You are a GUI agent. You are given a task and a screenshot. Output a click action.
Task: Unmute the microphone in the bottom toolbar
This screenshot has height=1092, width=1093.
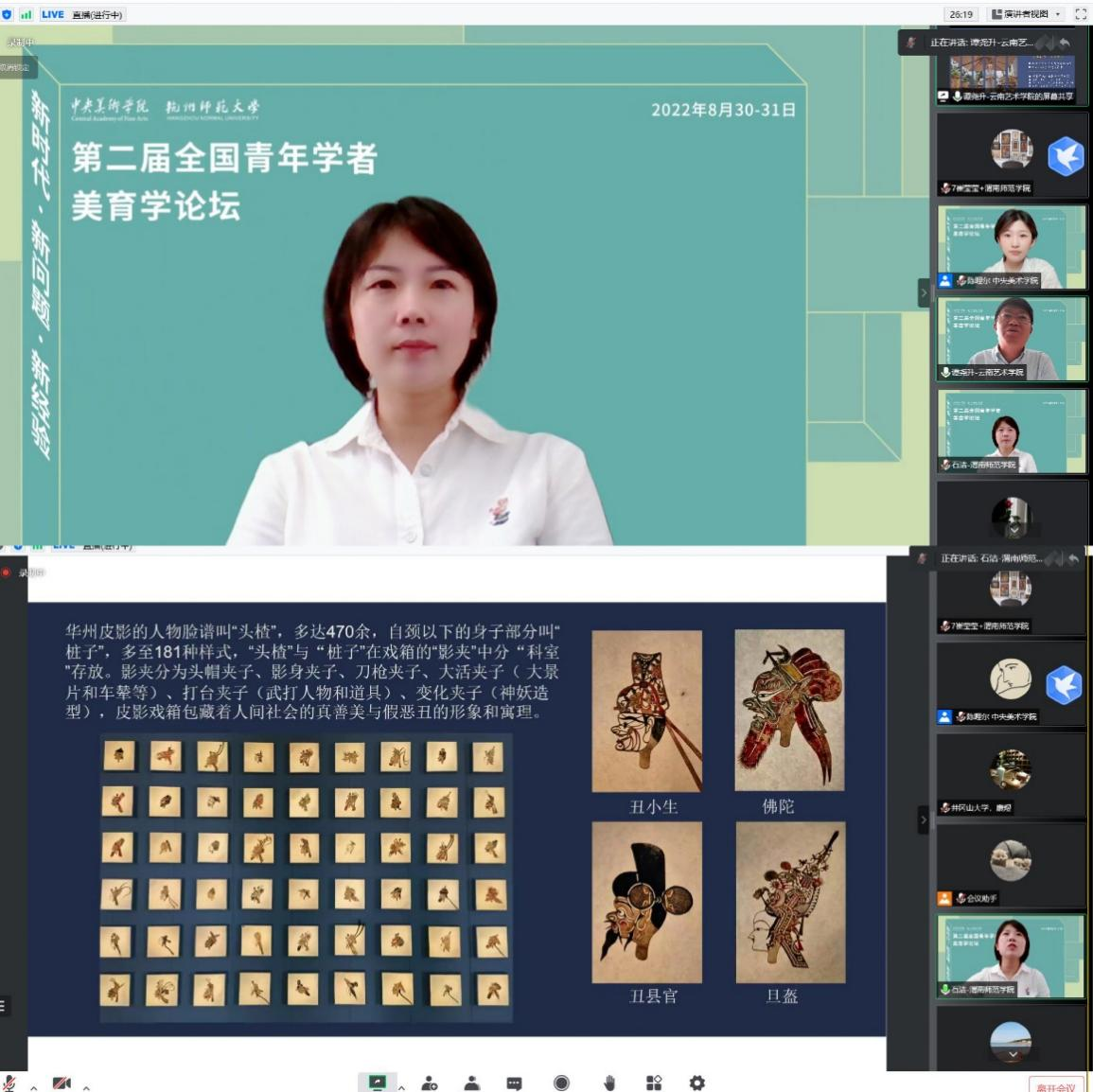[9, 1083]
